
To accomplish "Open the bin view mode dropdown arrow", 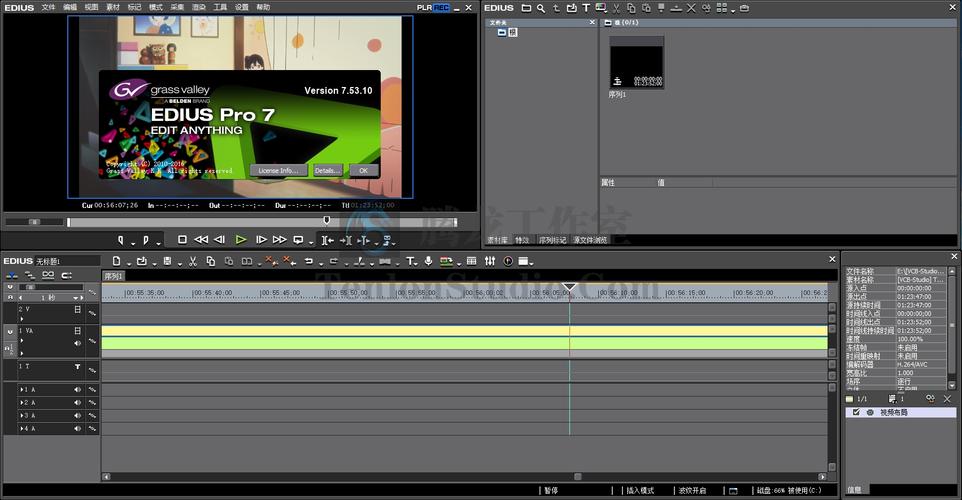I will (x=733, y=10).
